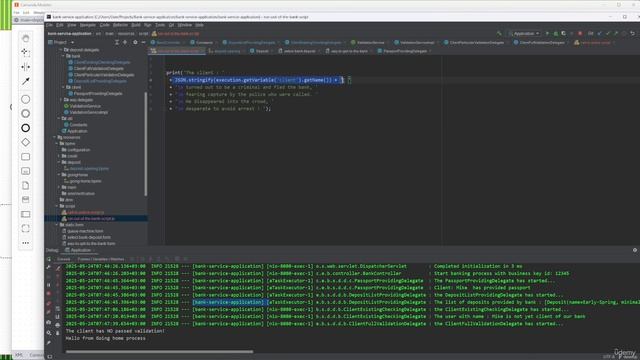Open the Refactor menu

pyautogui.click(x=120, y=25)
